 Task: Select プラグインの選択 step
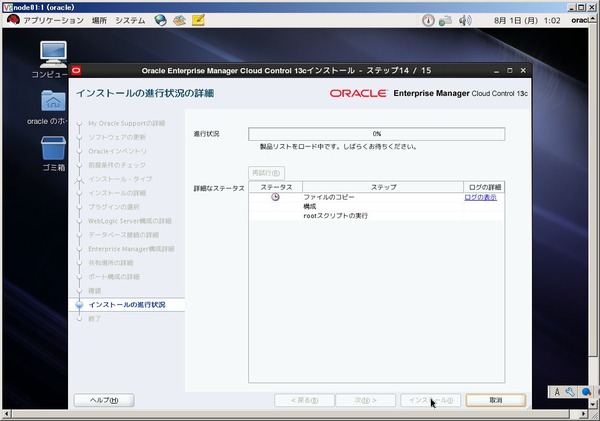pos(114,207)
